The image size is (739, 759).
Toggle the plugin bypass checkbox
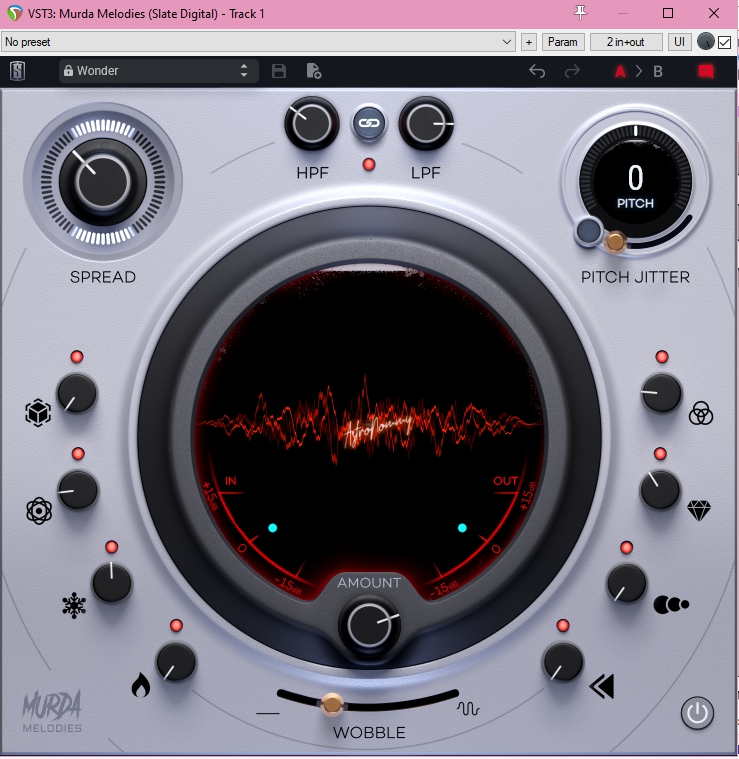coord(724,42)
